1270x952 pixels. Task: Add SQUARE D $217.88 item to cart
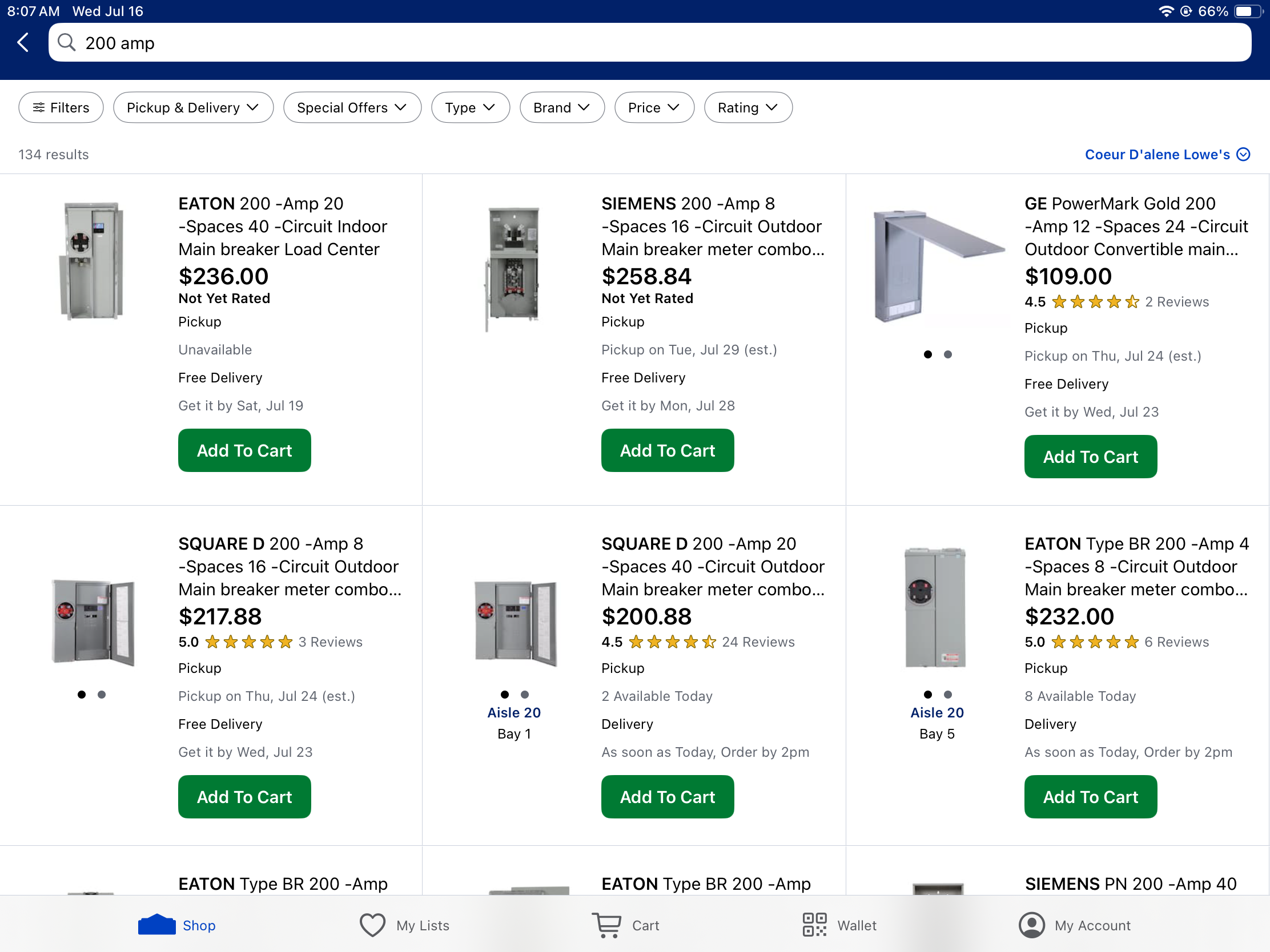pyautogui.click(x=244, y=797)
